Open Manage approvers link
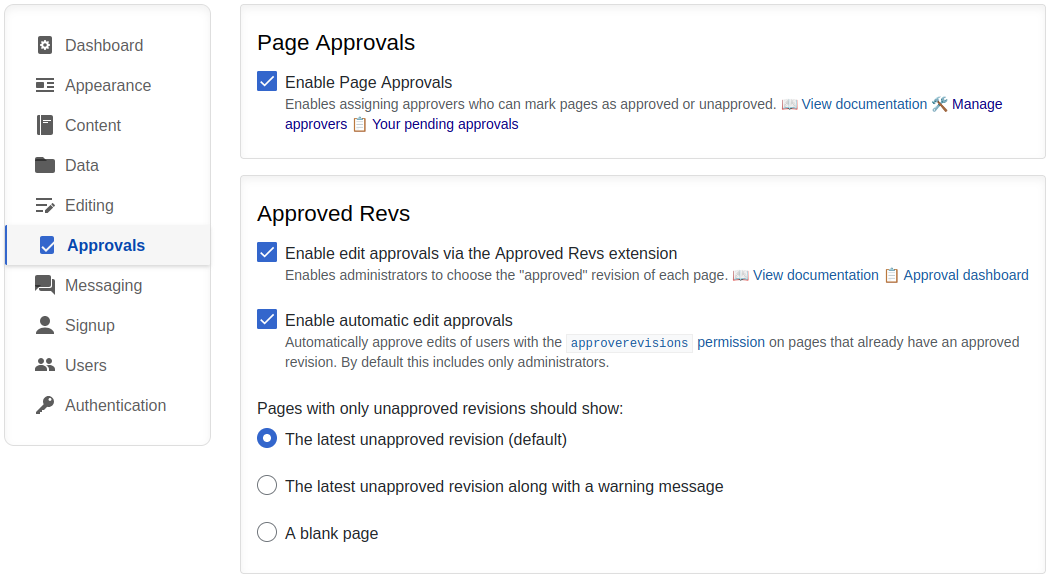Screen dimensions: 1049x577 [976, 104]
